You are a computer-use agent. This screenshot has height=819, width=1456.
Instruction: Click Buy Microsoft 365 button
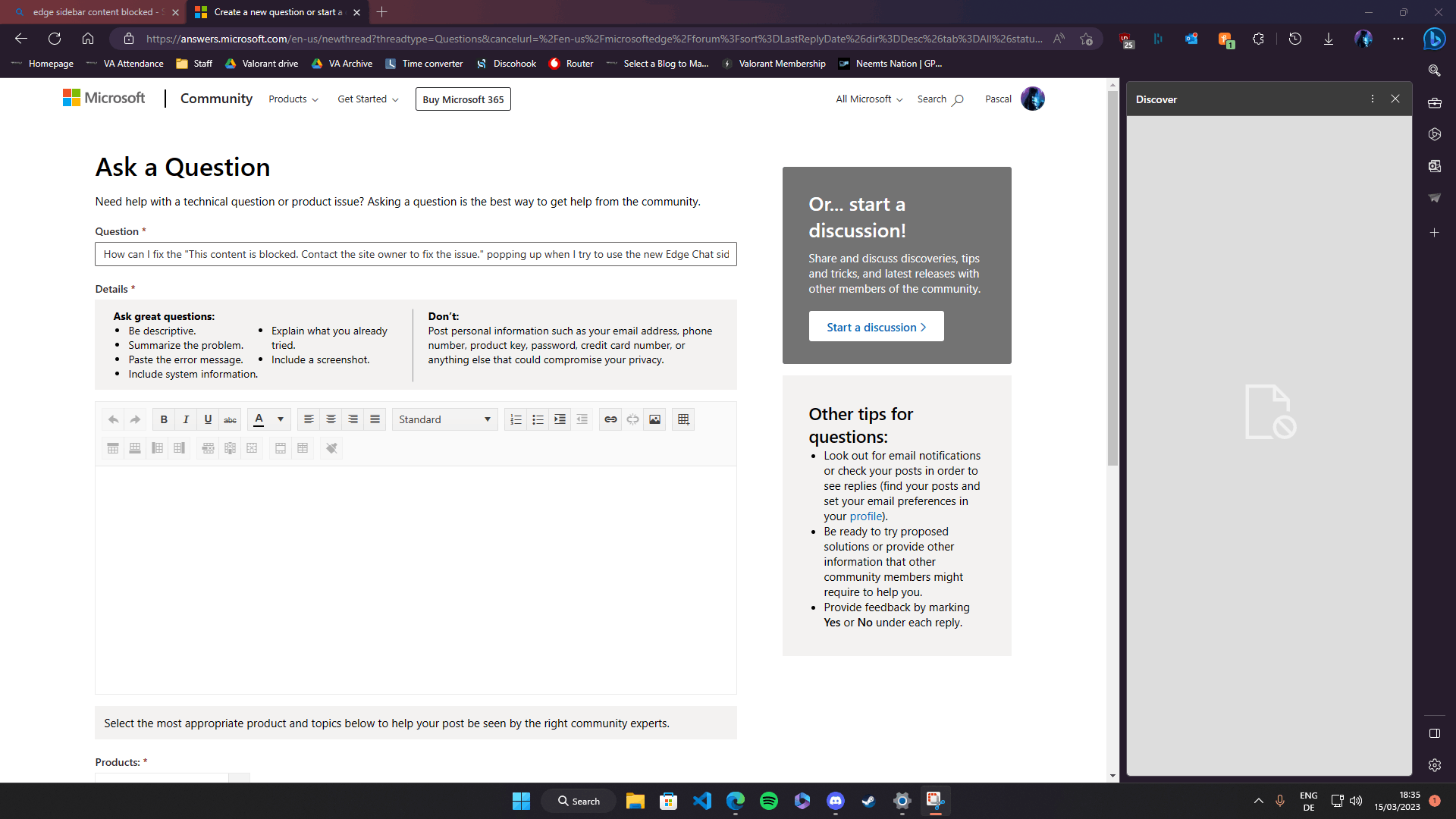463,99
